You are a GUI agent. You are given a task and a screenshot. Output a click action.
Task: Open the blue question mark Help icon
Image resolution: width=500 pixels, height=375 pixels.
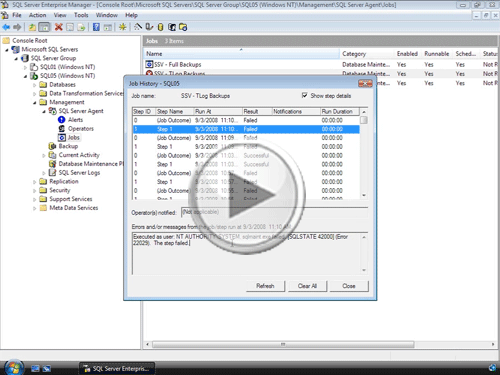[96, 27]
